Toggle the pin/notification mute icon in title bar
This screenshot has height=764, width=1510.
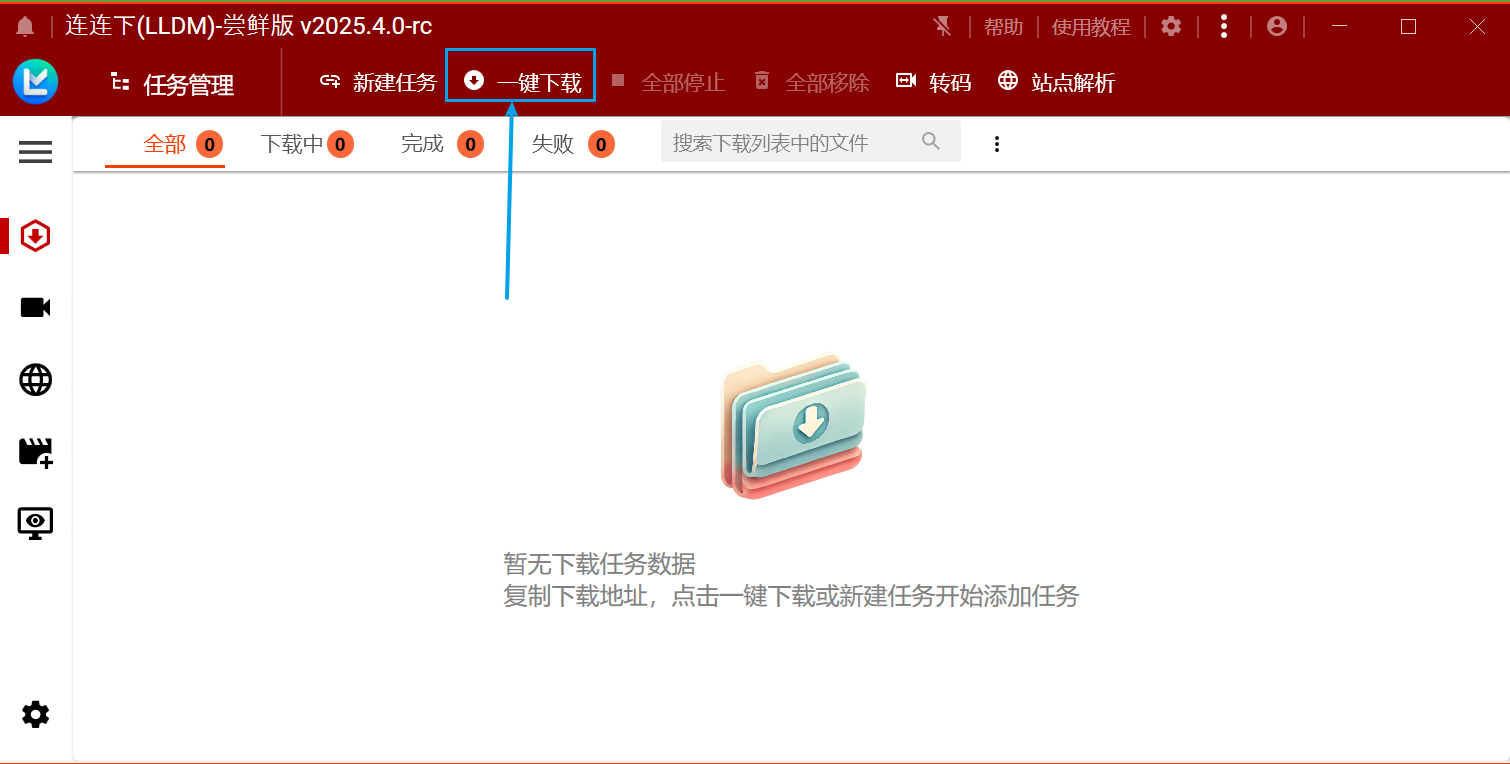coord(941,26)
